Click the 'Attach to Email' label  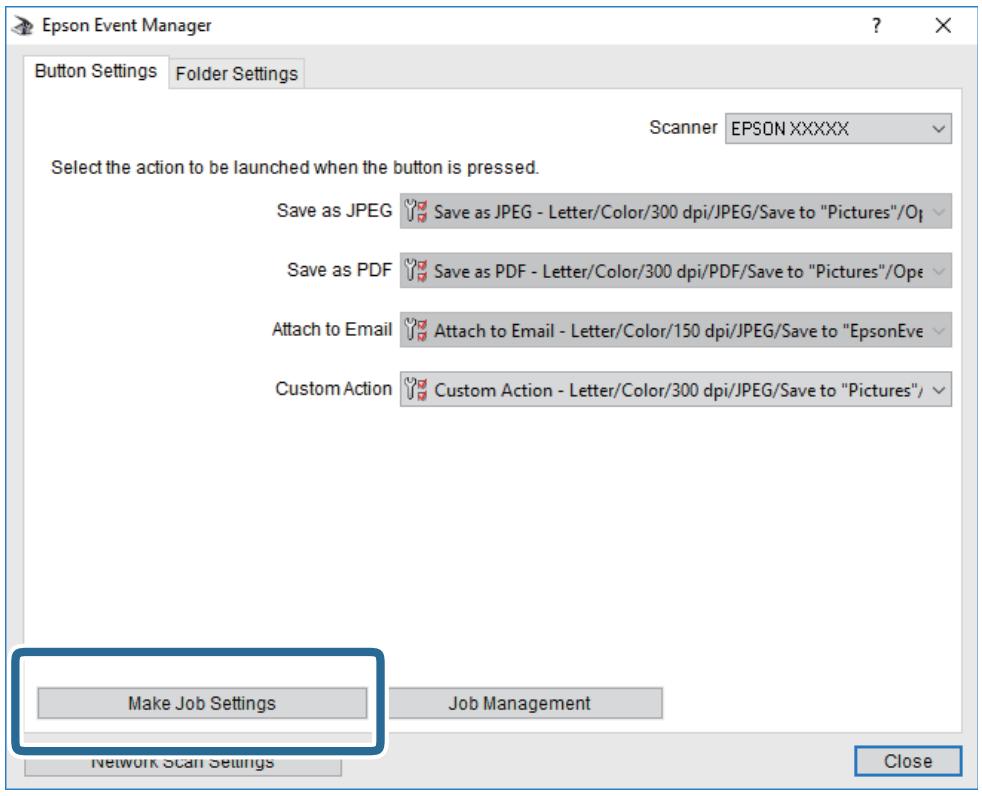point(332,329)
